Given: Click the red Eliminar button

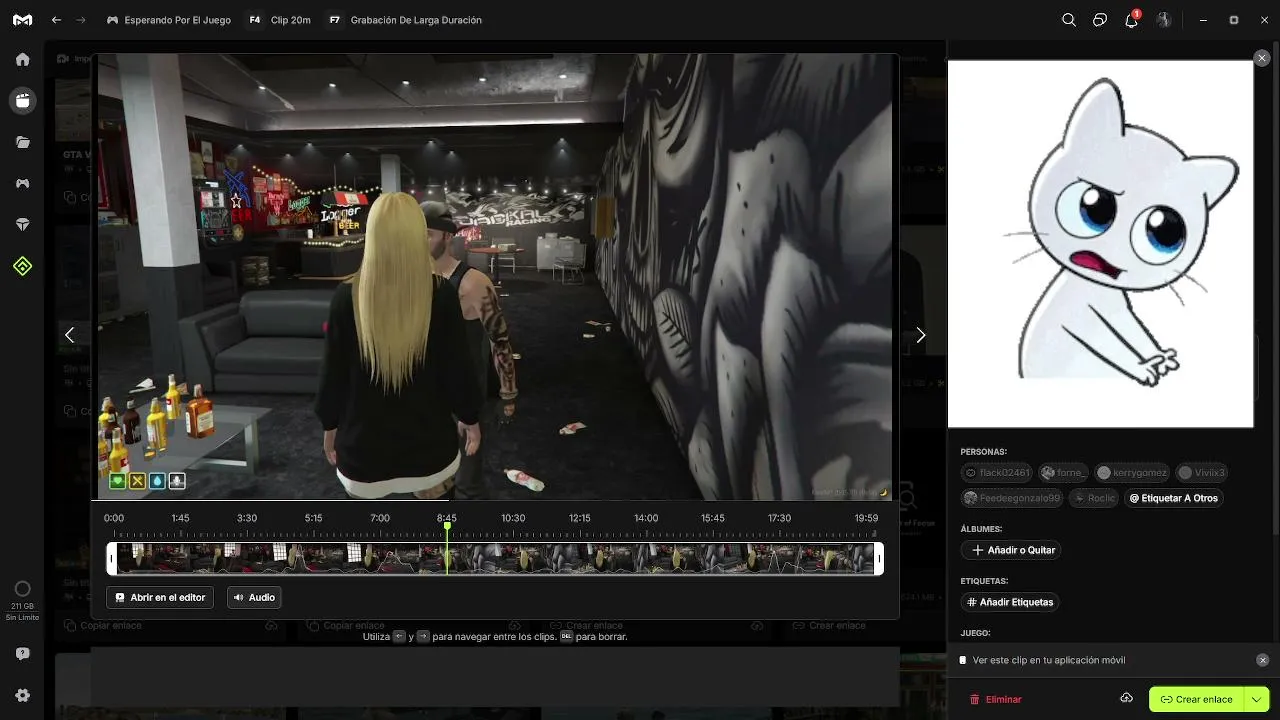Looking at the screenshot, I should (x=996, y=699).
